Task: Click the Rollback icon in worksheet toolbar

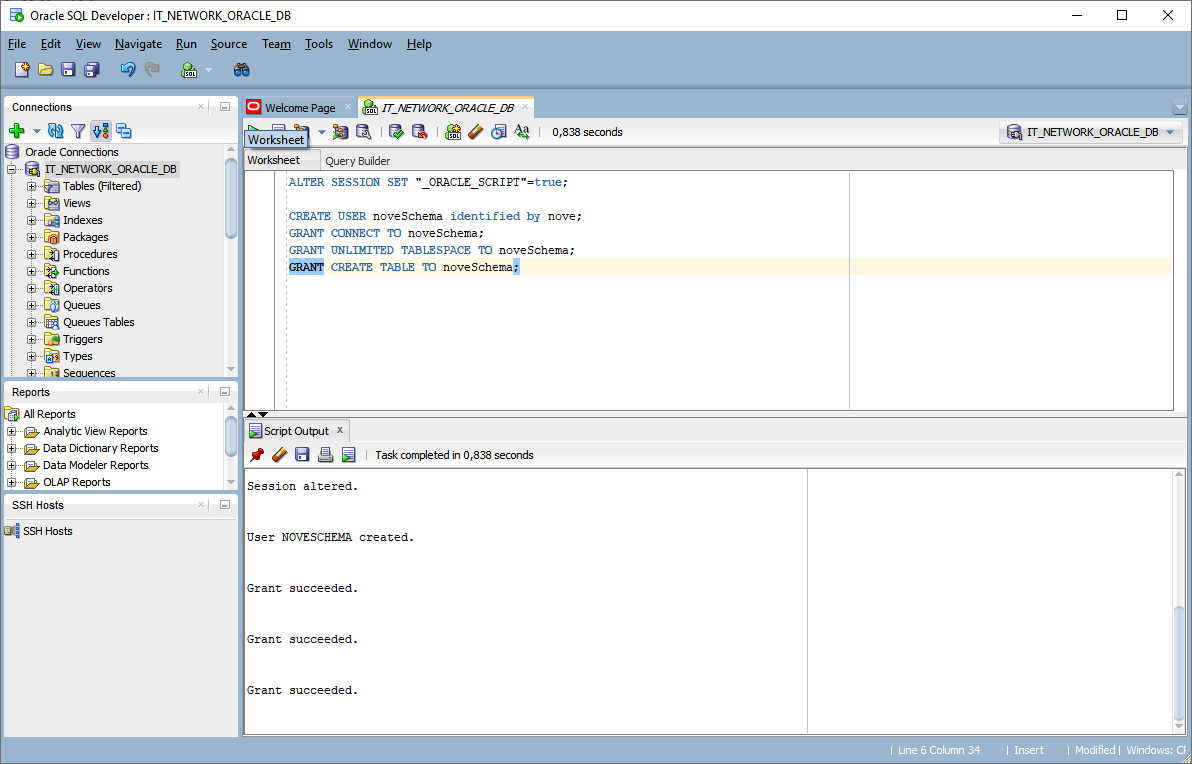Action: 420,132
